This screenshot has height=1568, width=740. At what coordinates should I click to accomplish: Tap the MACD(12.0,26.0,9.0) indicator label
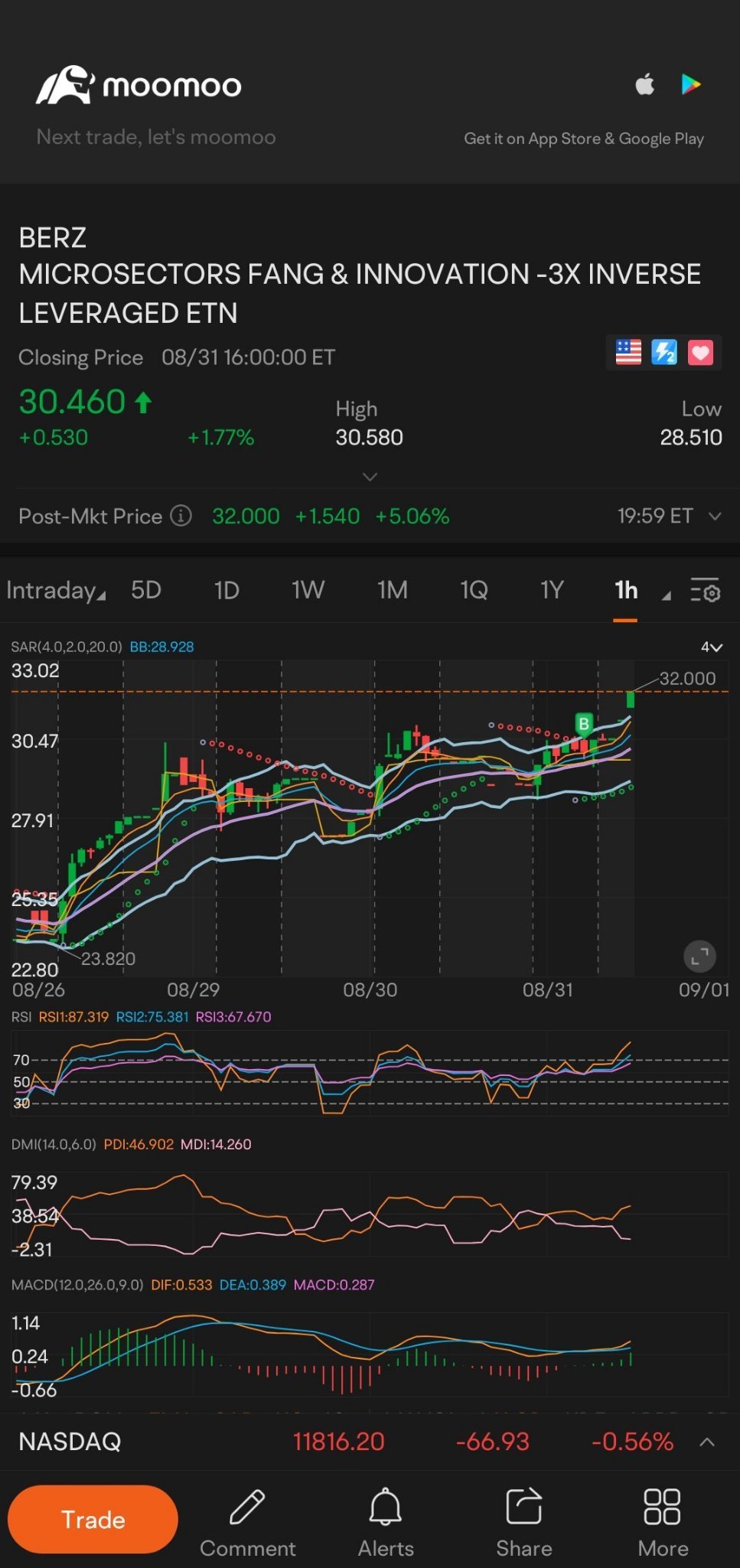[x=77, y=1285]
